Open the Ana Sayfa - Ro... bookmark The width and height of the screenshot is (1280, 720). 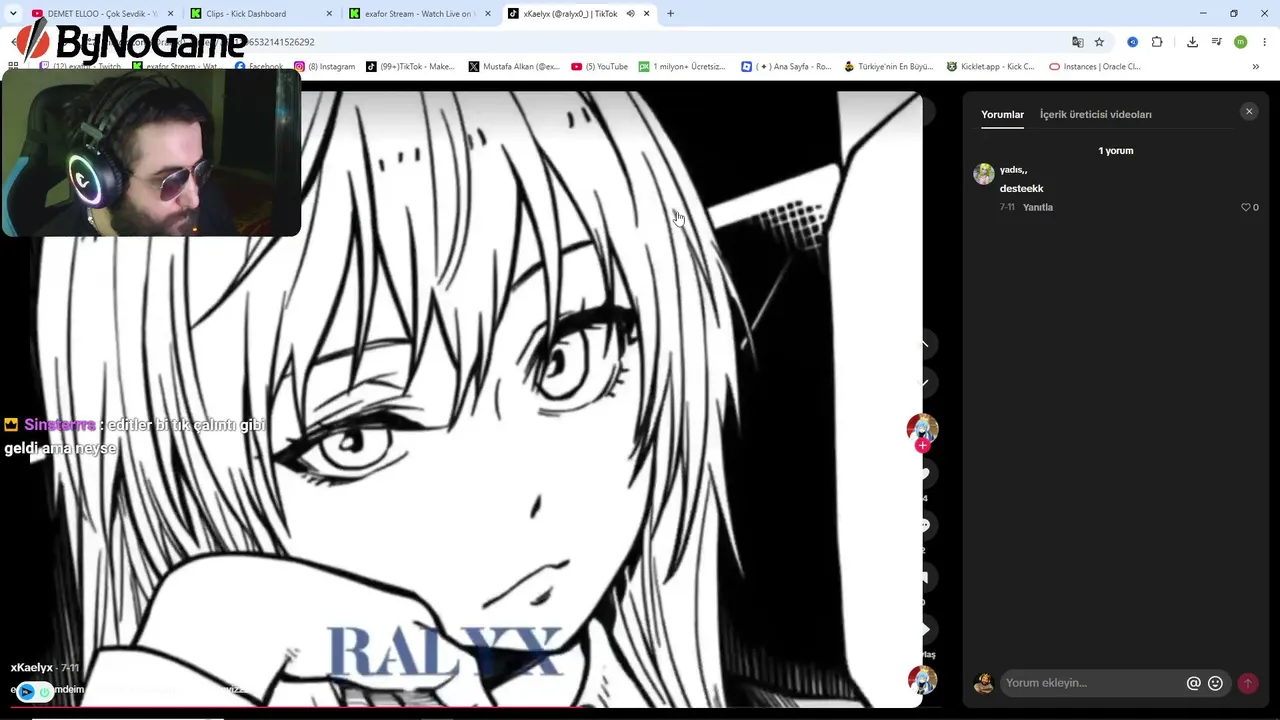(786, 67)
